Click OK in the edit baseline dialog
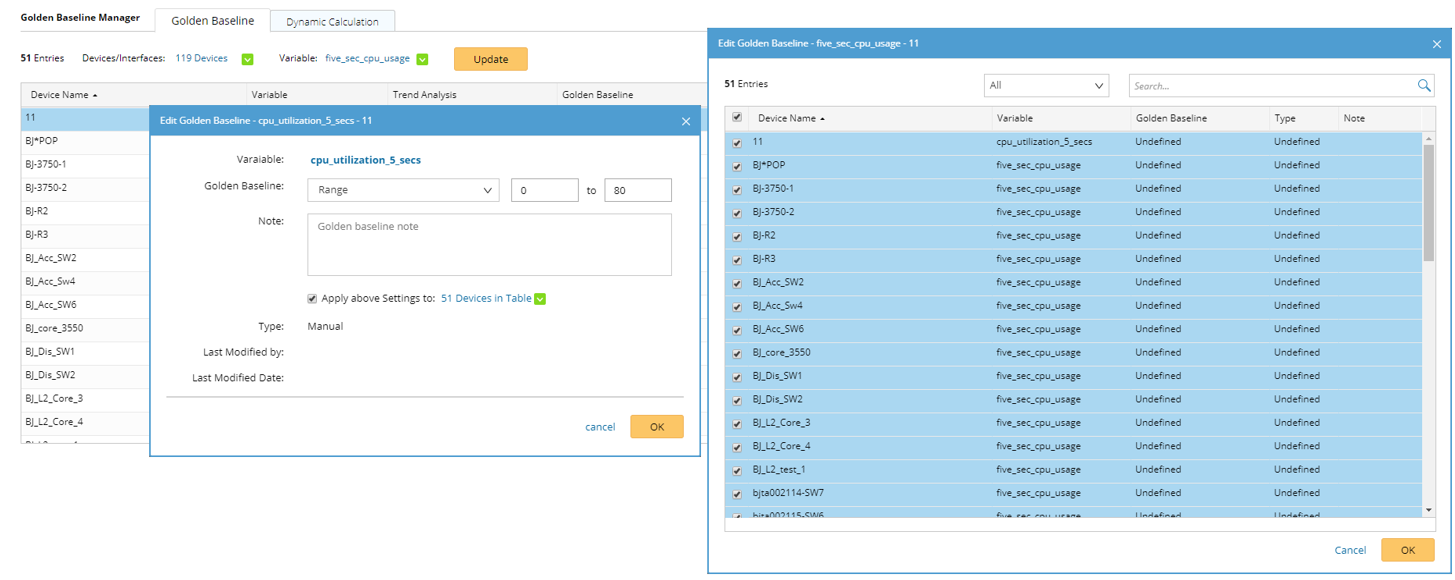 [657, 427]
